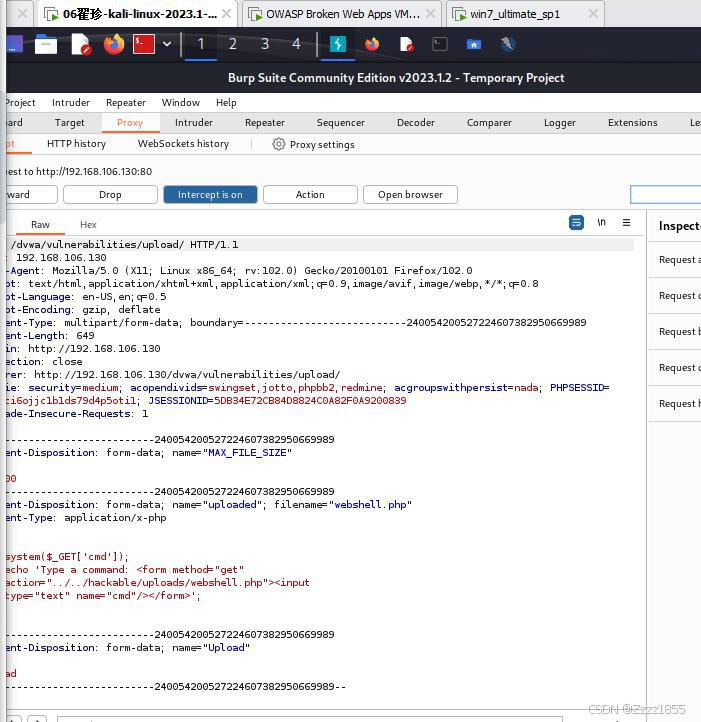701x722 pixels.
Task: Open the Intruder menu in menu bar
Action: pyautogui.click(x=70, y=103)
